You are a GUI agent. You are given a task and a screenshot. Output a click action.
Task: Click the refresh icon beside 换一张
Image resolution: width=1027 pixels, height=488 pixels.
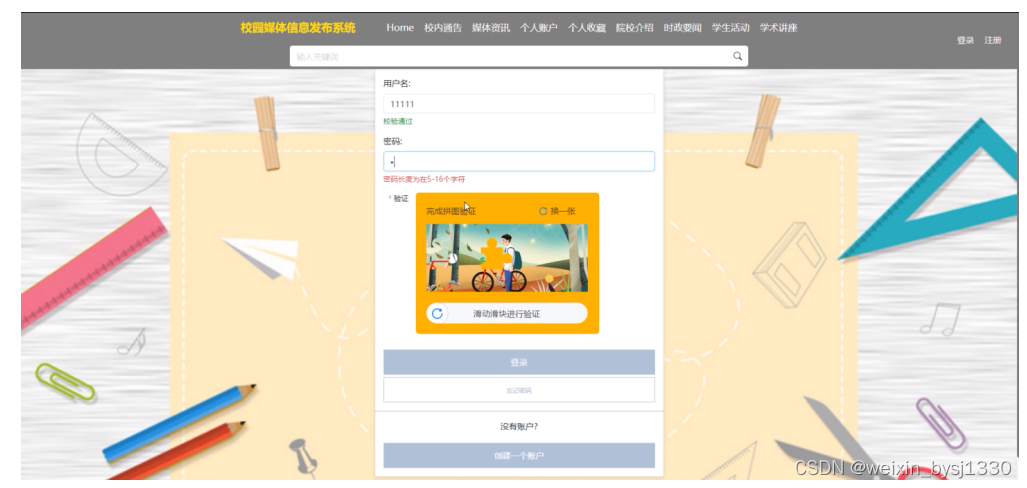click(543, 211)
